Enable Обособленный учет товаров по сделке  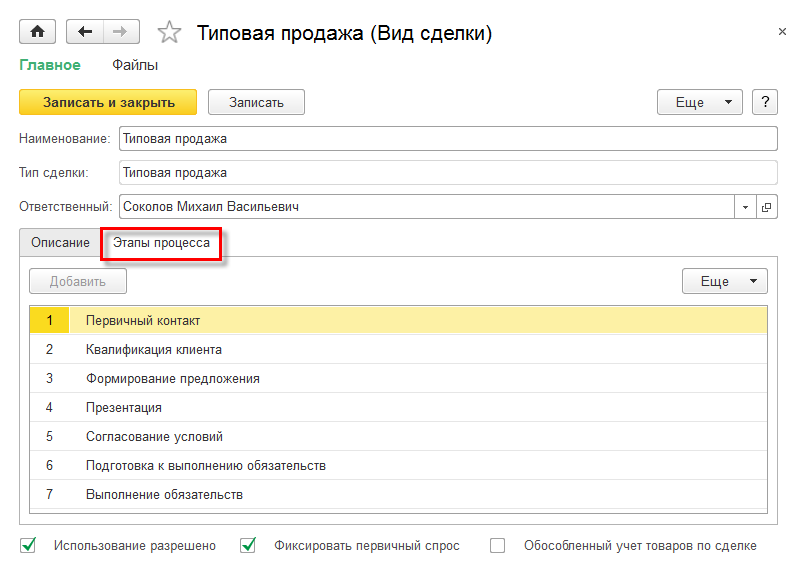pyautogui.click(x=498, y=546)
